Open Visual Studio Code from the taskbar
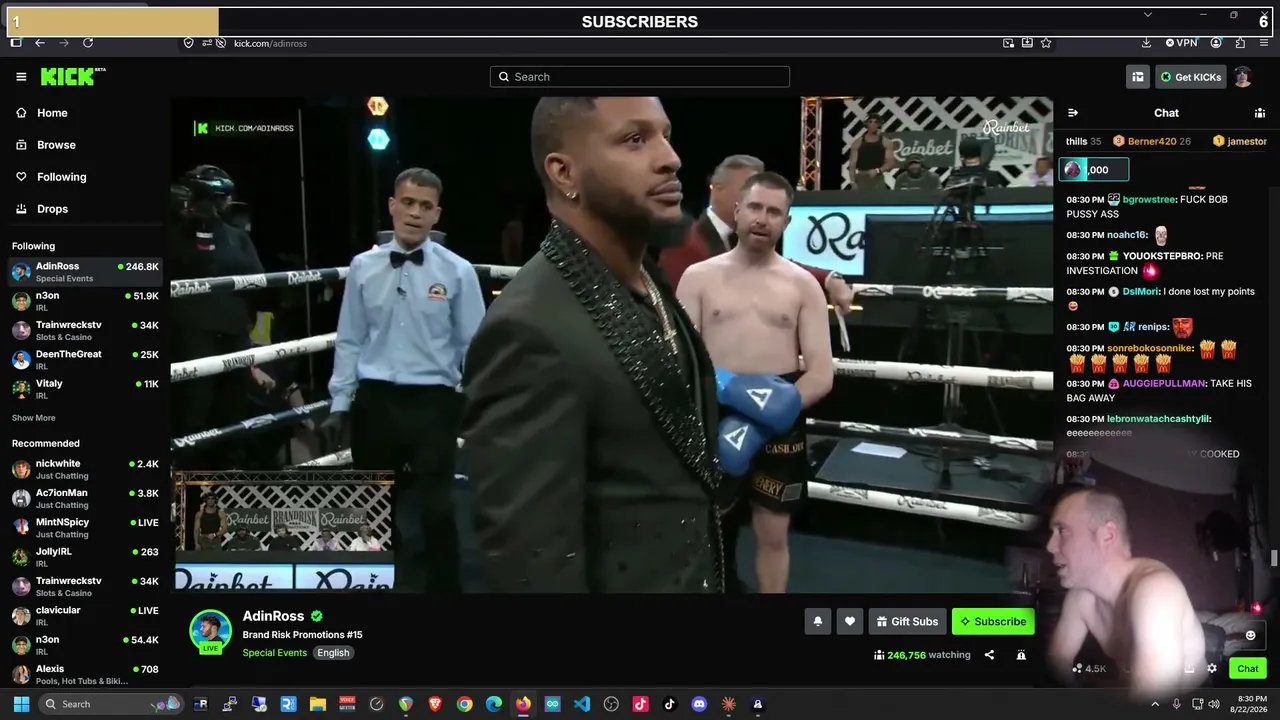1280x720 pixels. click(582, 704)
